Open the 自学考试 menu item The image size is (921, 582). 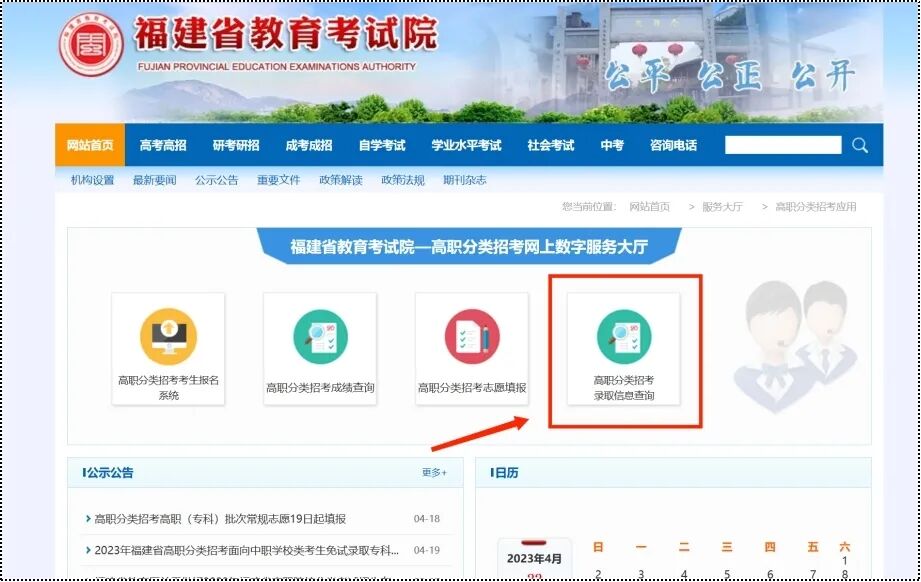coord(384,144)
